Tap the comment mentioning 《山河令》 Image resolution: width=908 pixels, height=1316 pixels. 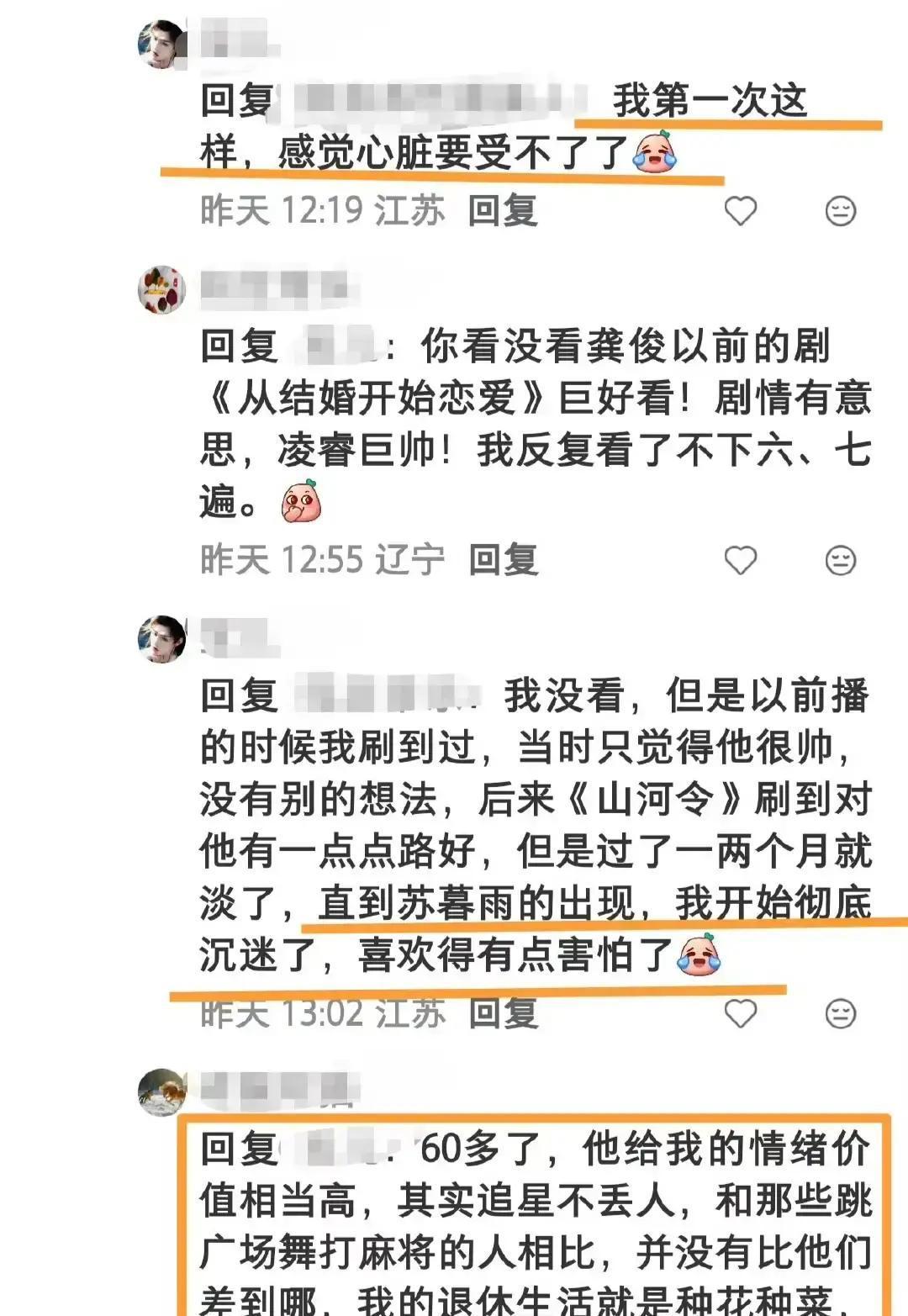[536, 826]
